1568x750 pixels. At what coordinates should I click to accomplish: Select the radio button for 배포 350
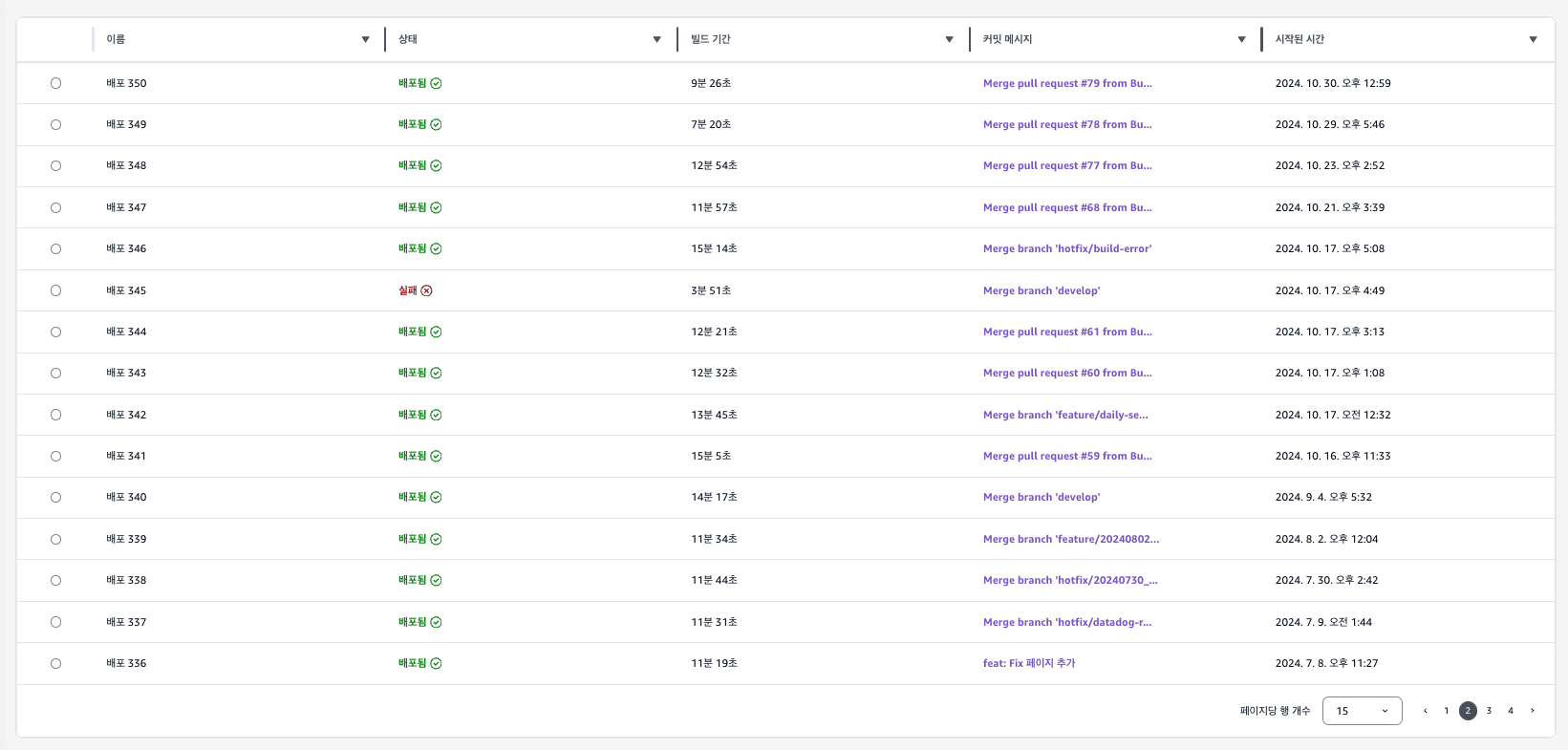pos(55,83)
